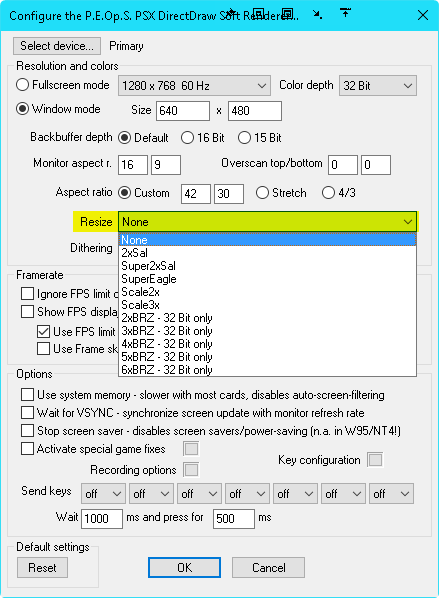439x598 pixels.
Task: Select 3xBRZ - 32 Bit only option
Action: [267, 331]
